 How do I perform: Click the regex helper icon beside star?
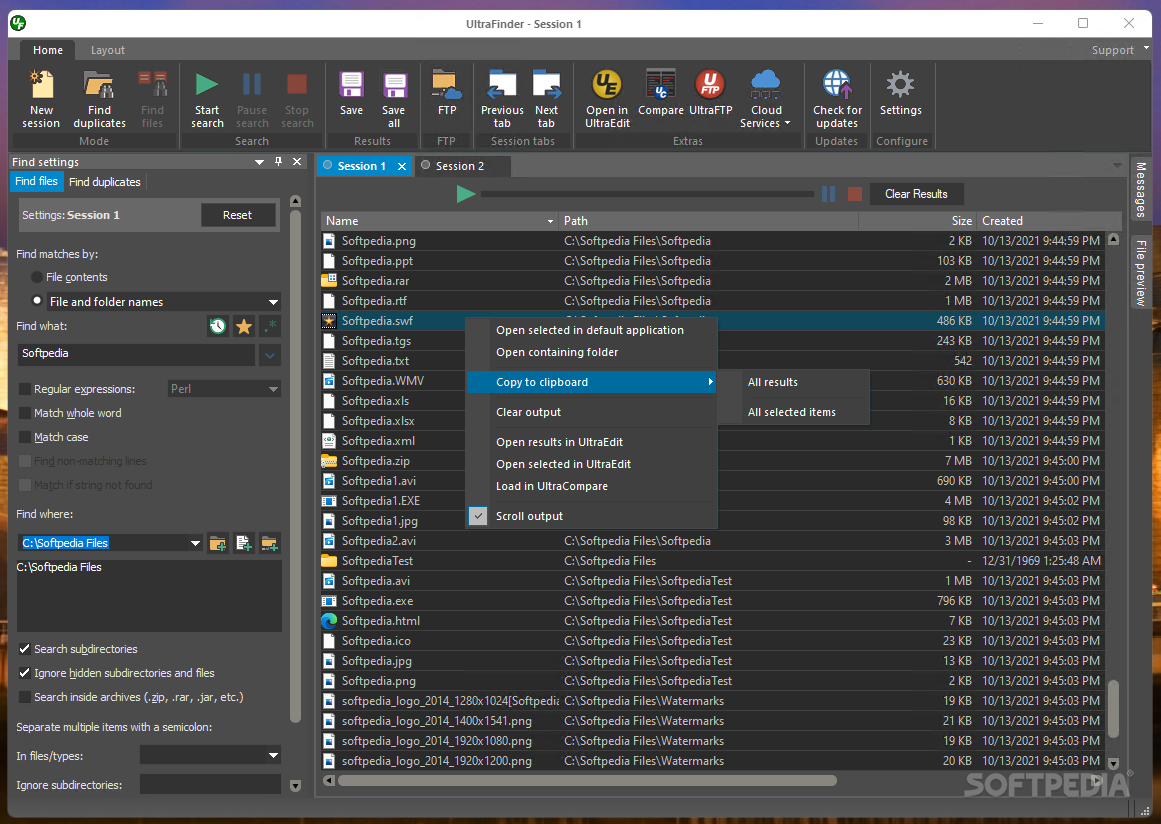[270, 326]
